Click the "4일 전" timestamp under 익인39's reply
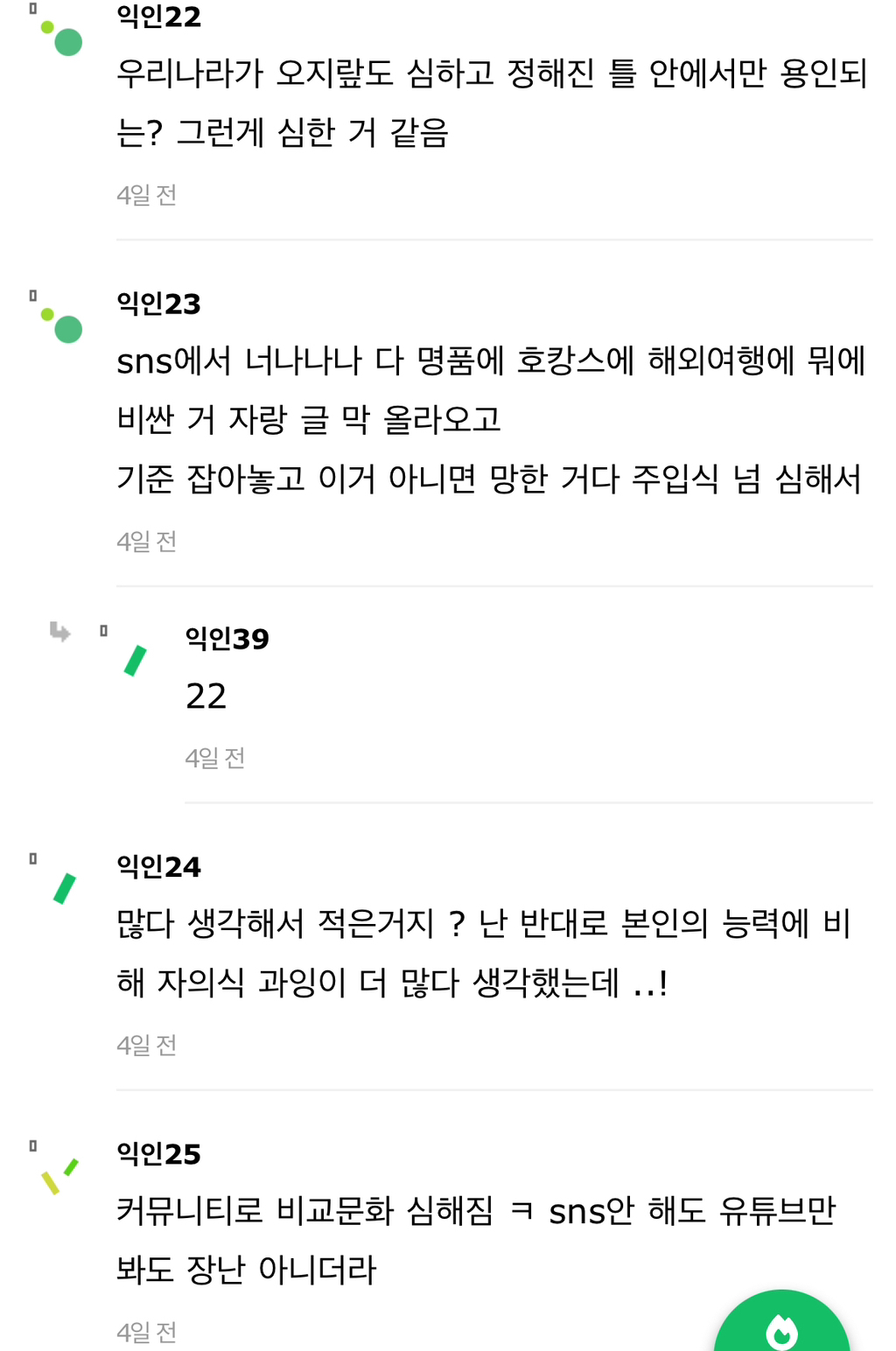The width and height of the screenshot is (896, 1351). click(214, 758)
